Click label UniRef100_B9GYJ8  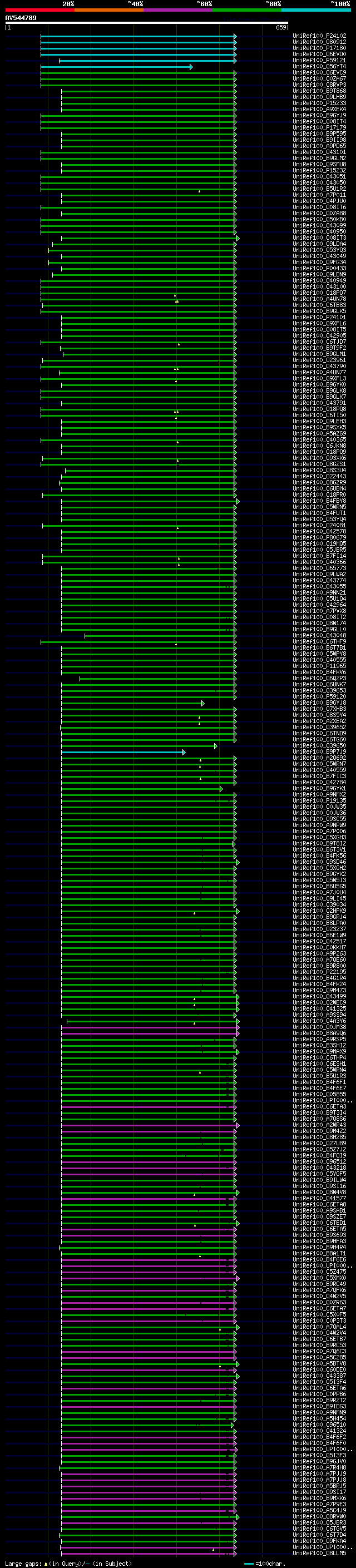(x=319, y=703)
